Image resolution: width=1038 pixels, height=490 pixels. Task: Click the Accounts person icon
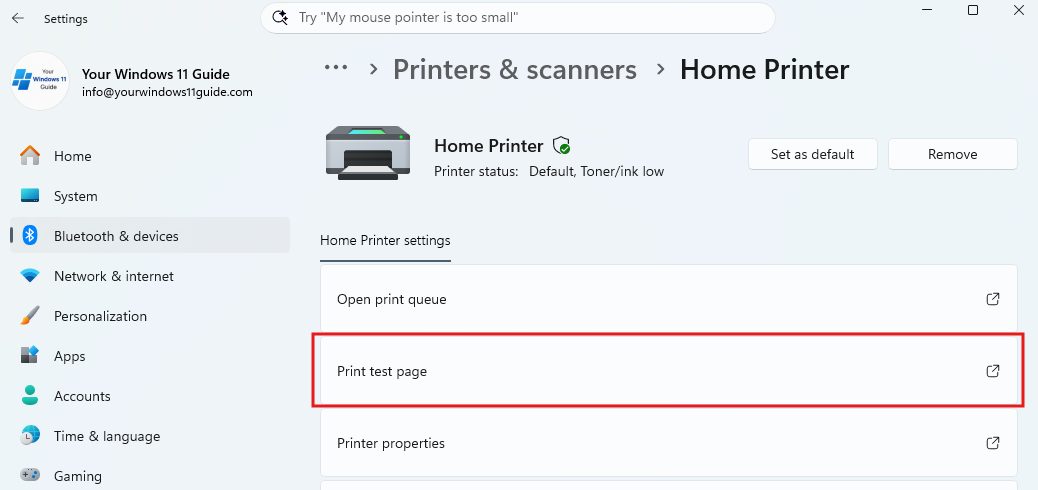coord(30,396)
